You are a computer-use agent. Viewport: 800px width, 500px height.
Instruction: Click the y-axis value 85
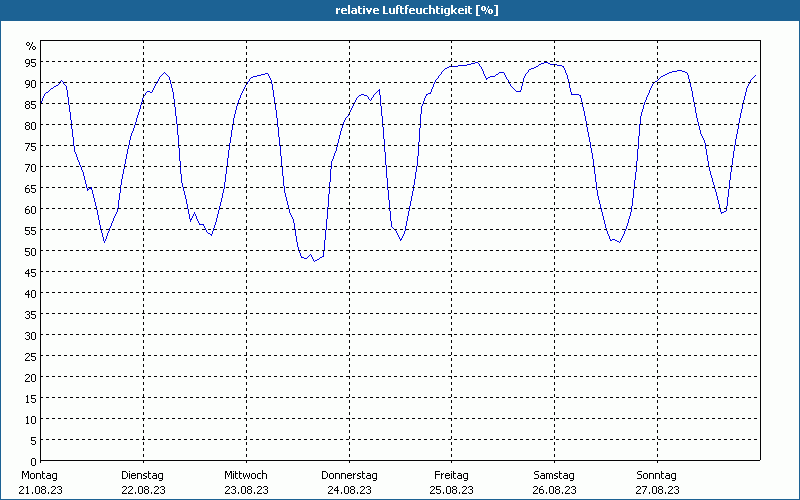tap(31, 104)
